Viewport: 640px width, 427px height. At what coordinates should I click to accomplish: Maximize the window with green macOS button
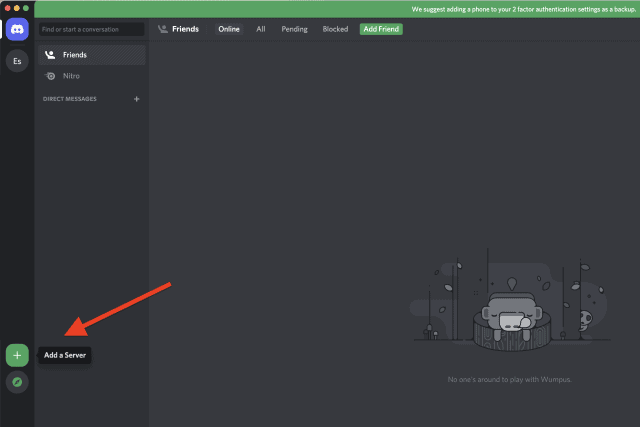point(26,8)
